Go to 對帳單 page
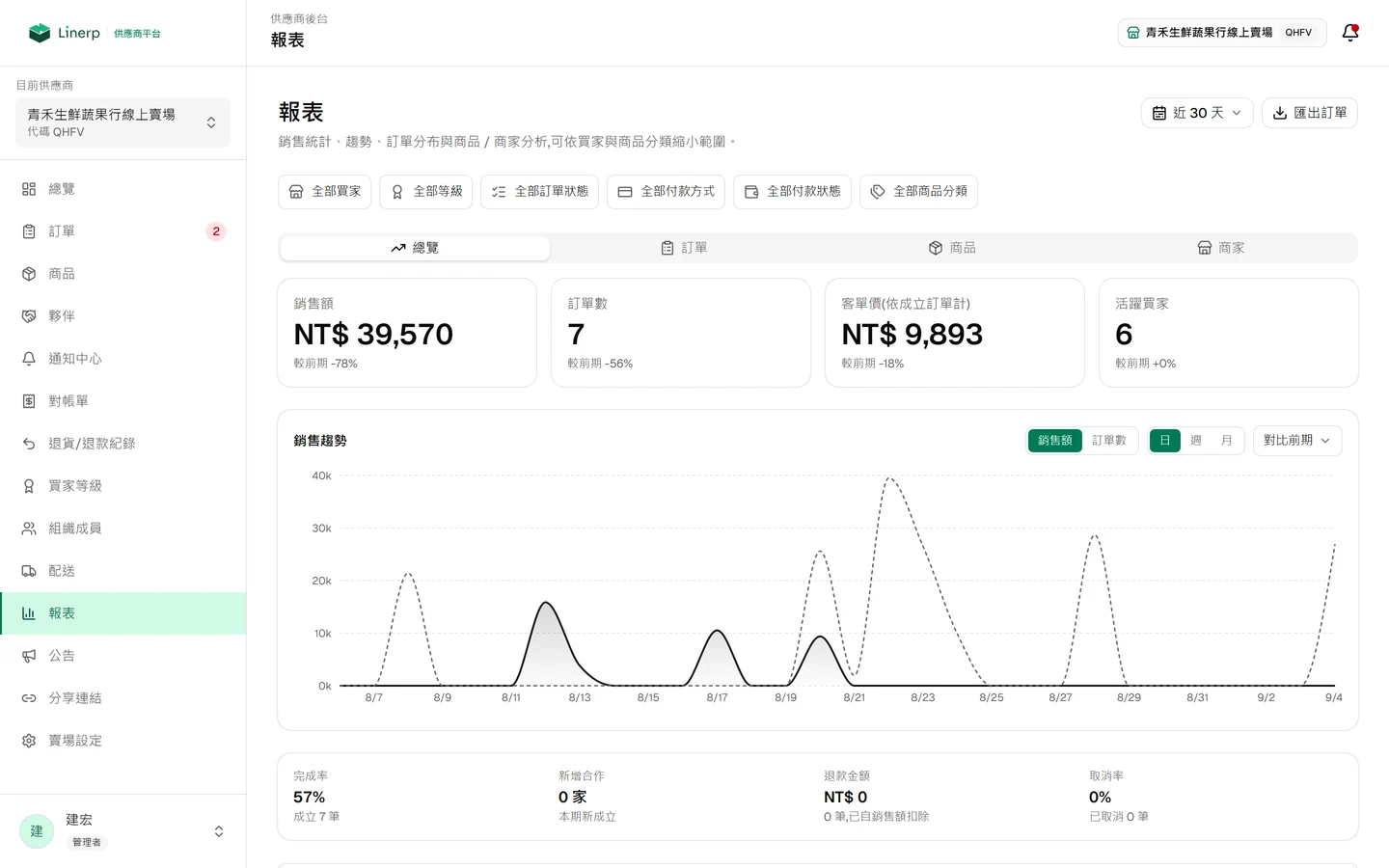 coord(123,401)
